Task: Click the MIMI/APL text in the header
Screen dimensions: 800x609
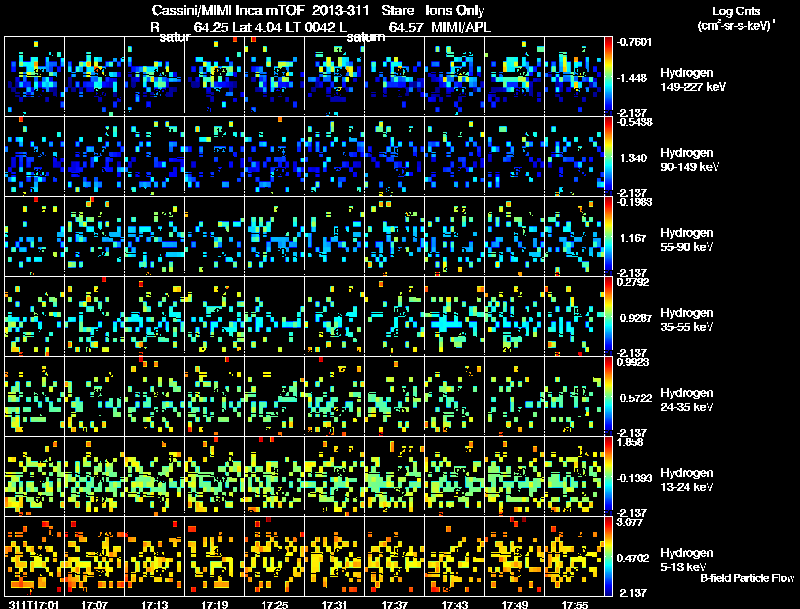Action: (461, 27)
